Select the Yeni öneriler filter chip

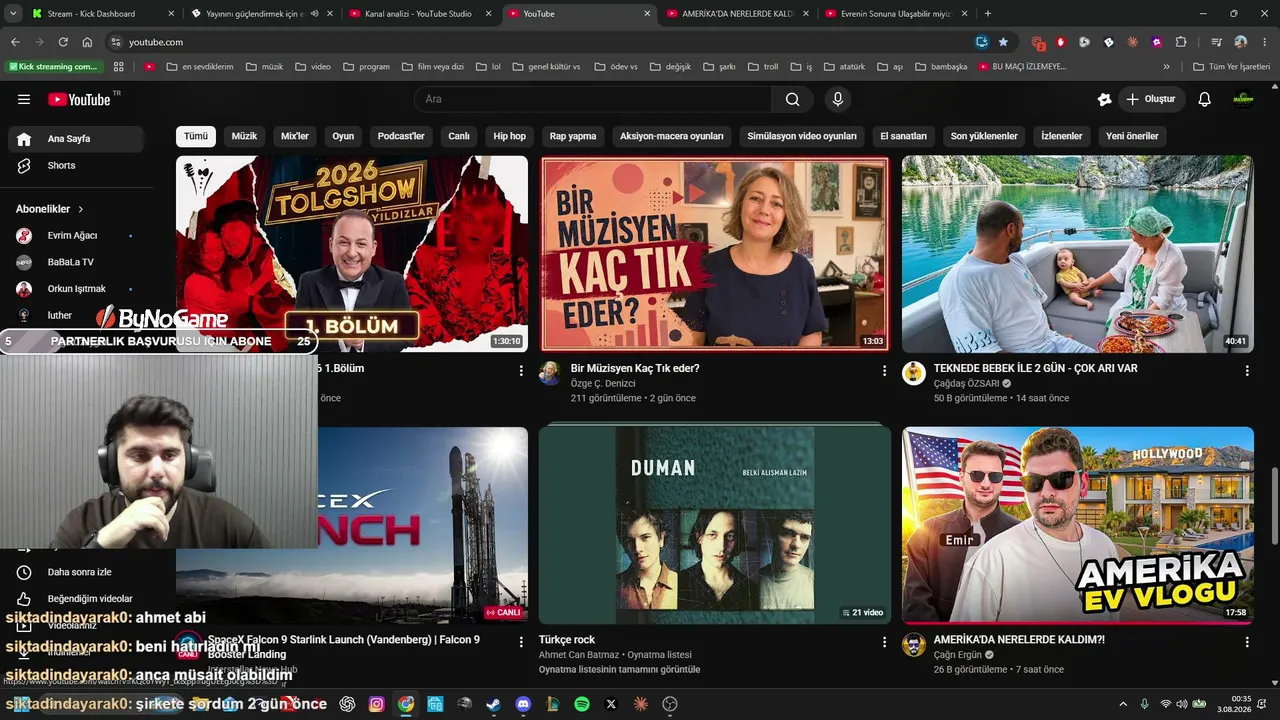[1132, 136]
